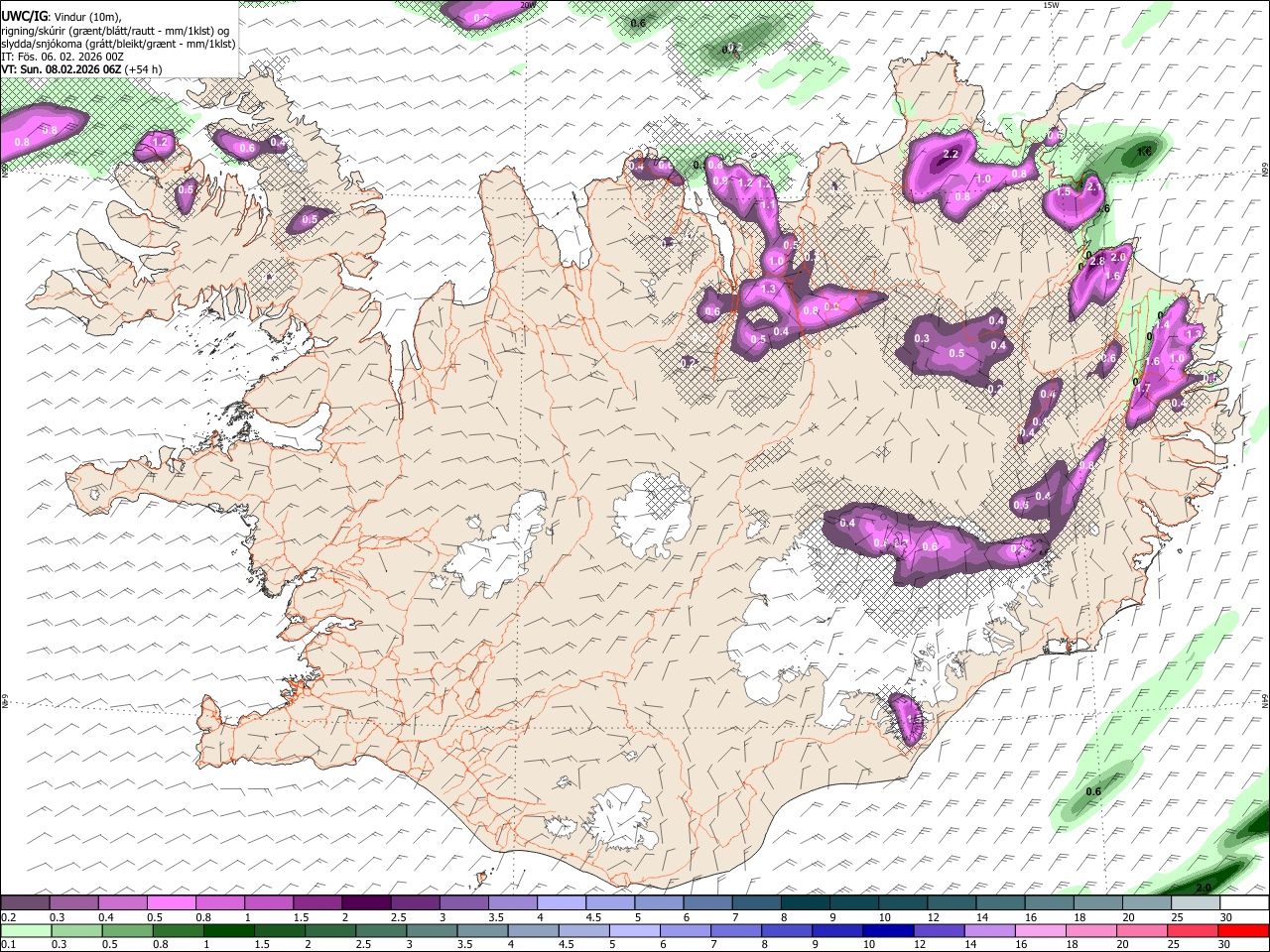Pick the light lavender swatch between 4 and 4.5, top legend
Viewport: 1270px width, 952px height.
coord(562,903)
